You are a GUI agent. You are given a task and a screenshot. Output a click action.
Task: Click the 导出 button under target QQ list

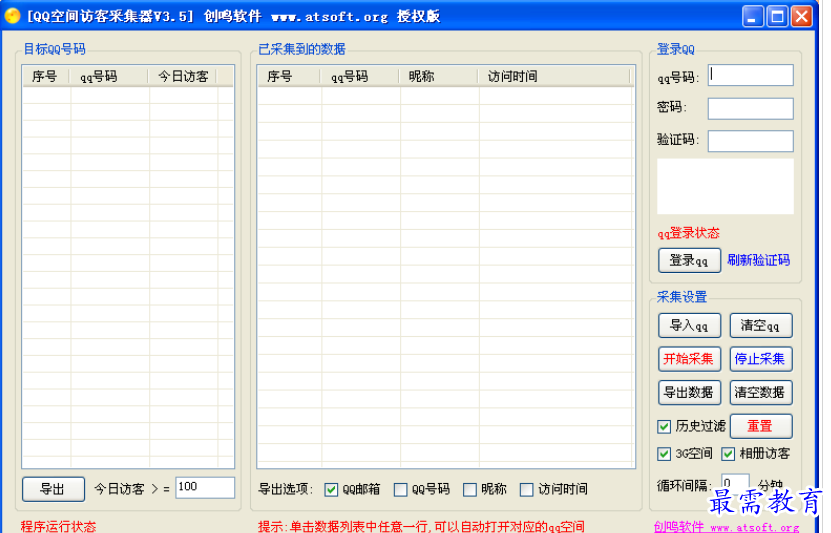[x=53, y=488]
